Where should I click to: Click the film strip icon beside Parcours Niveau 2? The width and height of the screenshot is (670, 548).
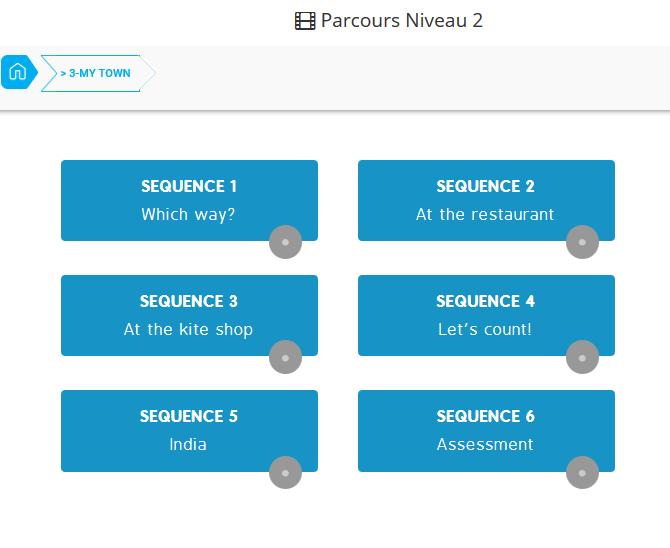(305, 21)
